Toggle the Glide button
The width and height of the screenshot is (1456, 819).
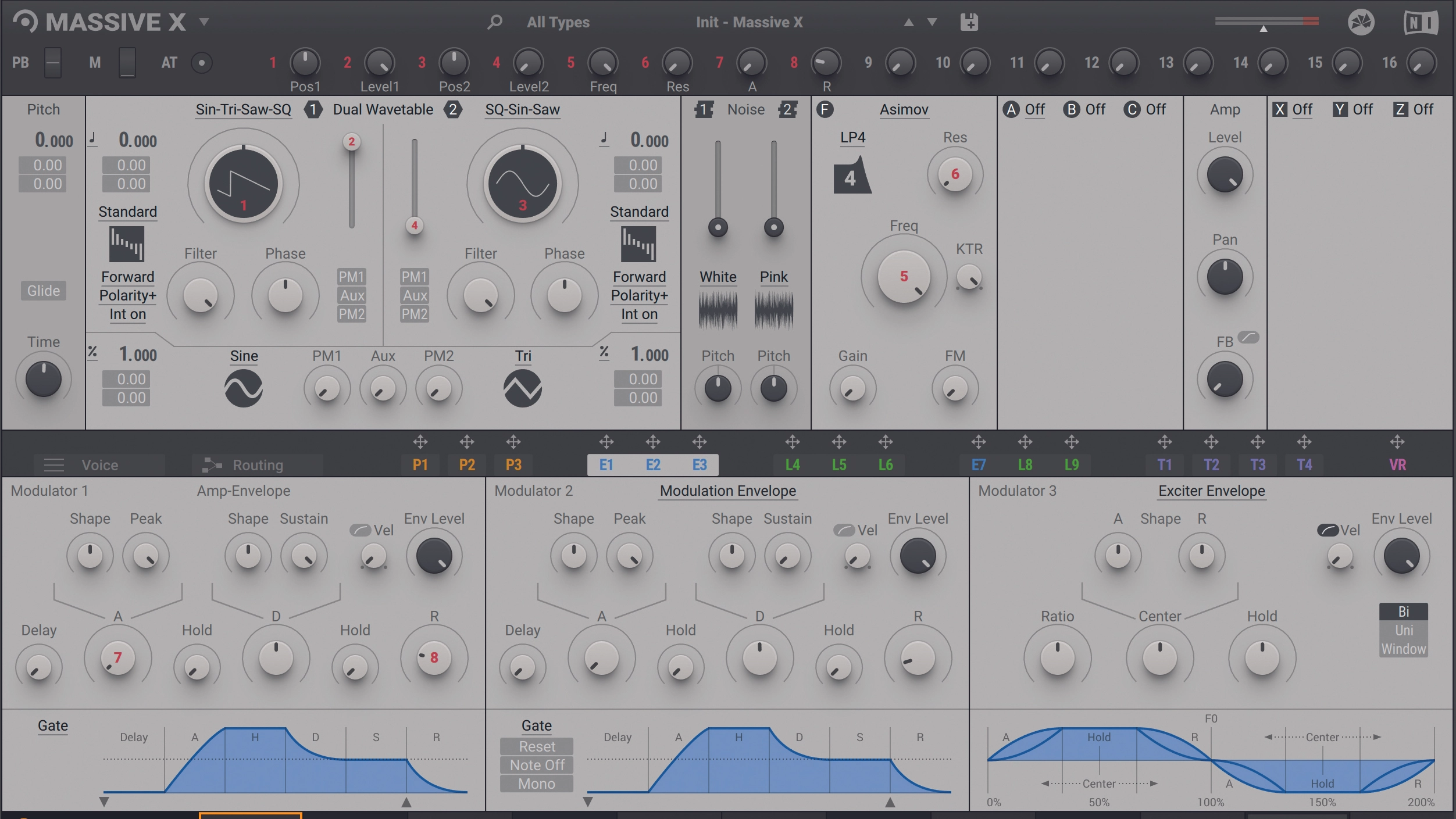point(44,291)
